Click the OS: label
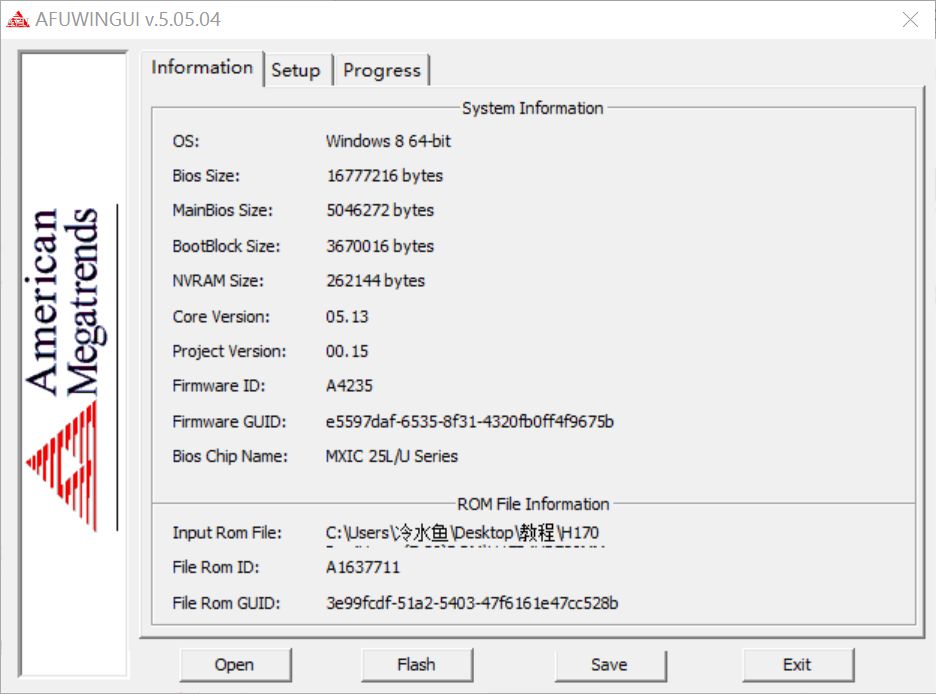 [186, 141]
